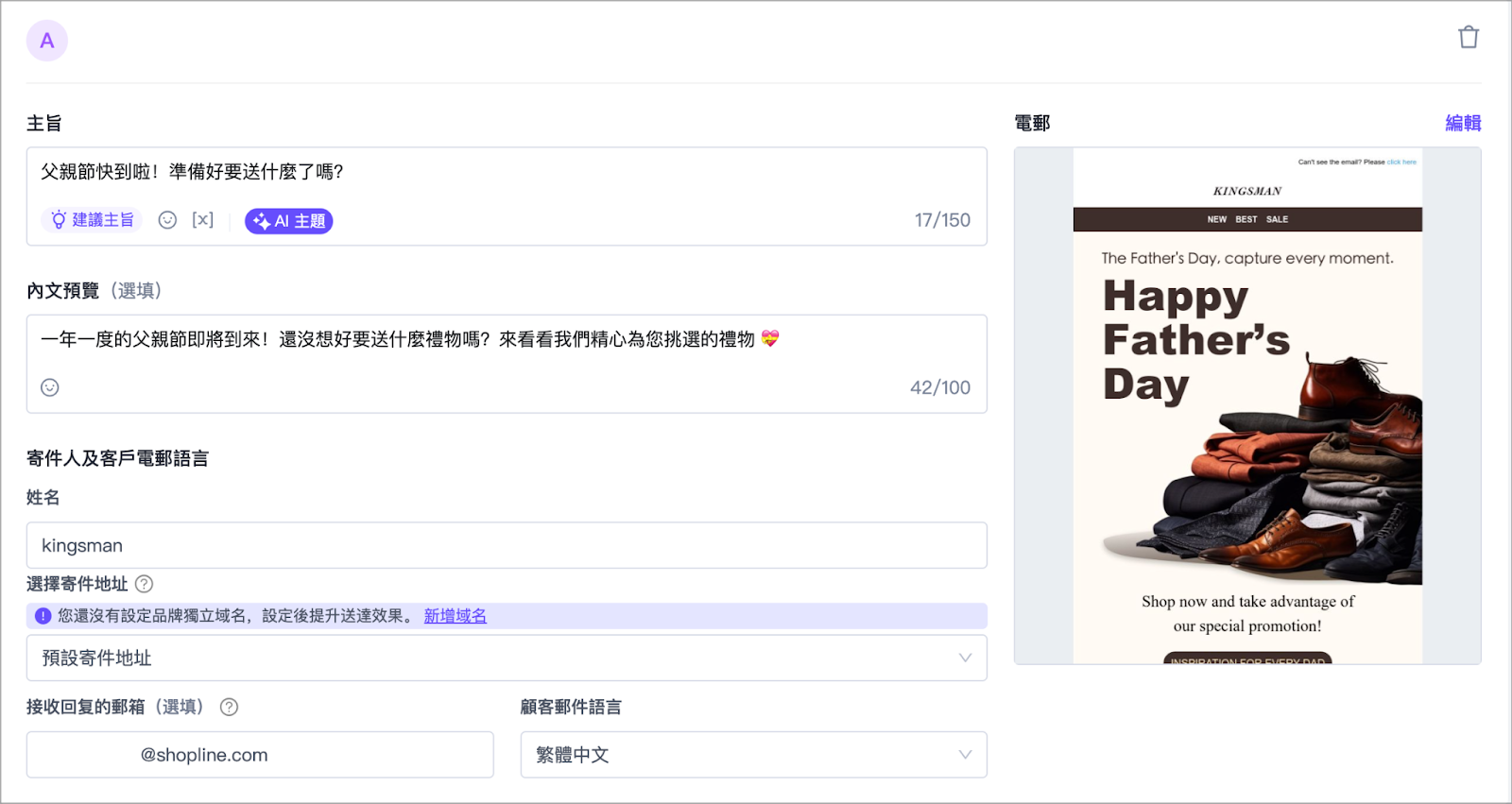Screen dimensions: 1512x804
Task: Click the SALE tab in email preview
Action: point(1277,219)
